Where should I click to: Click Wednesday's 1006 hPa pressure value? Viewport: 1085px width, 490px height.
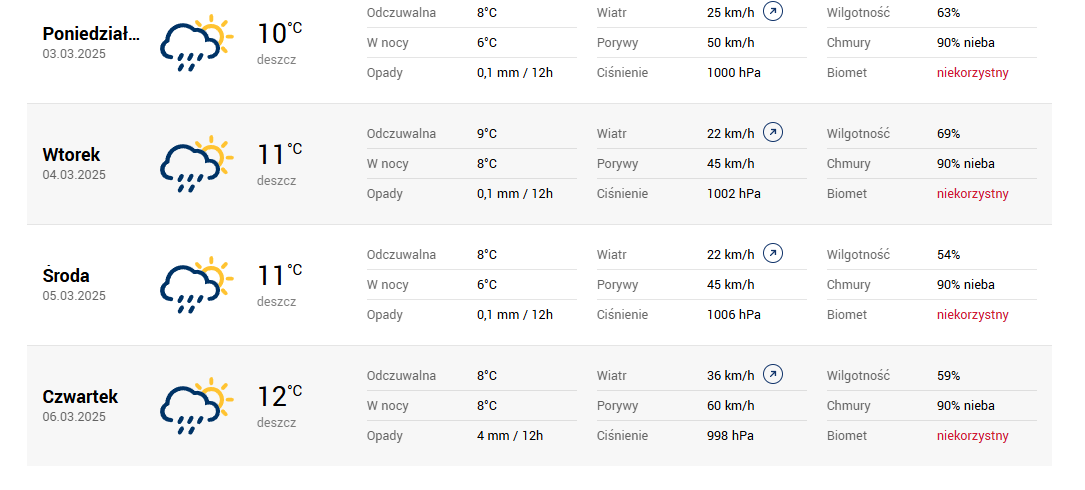coord(733,315)
